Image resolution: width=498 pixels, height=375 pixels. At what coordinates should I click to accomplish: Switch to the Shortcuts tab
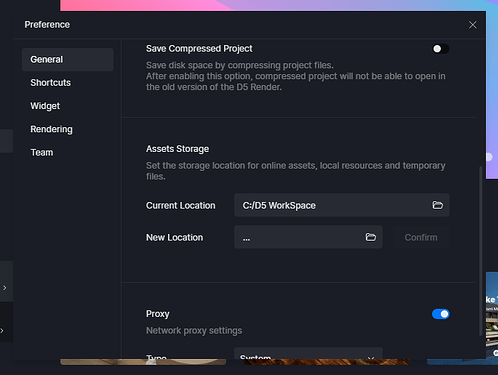click(x=50, y=83)
